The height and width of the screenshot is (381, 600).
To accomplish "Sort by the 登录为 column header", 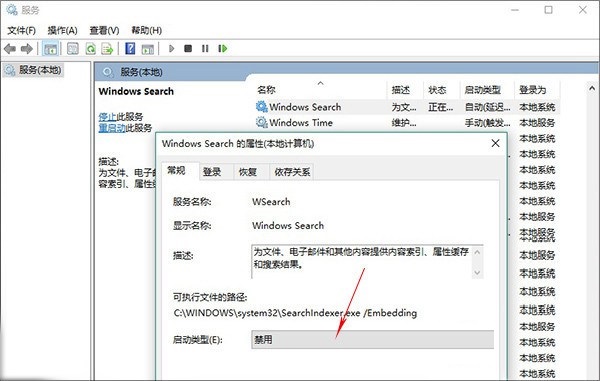I will [536, 90].
